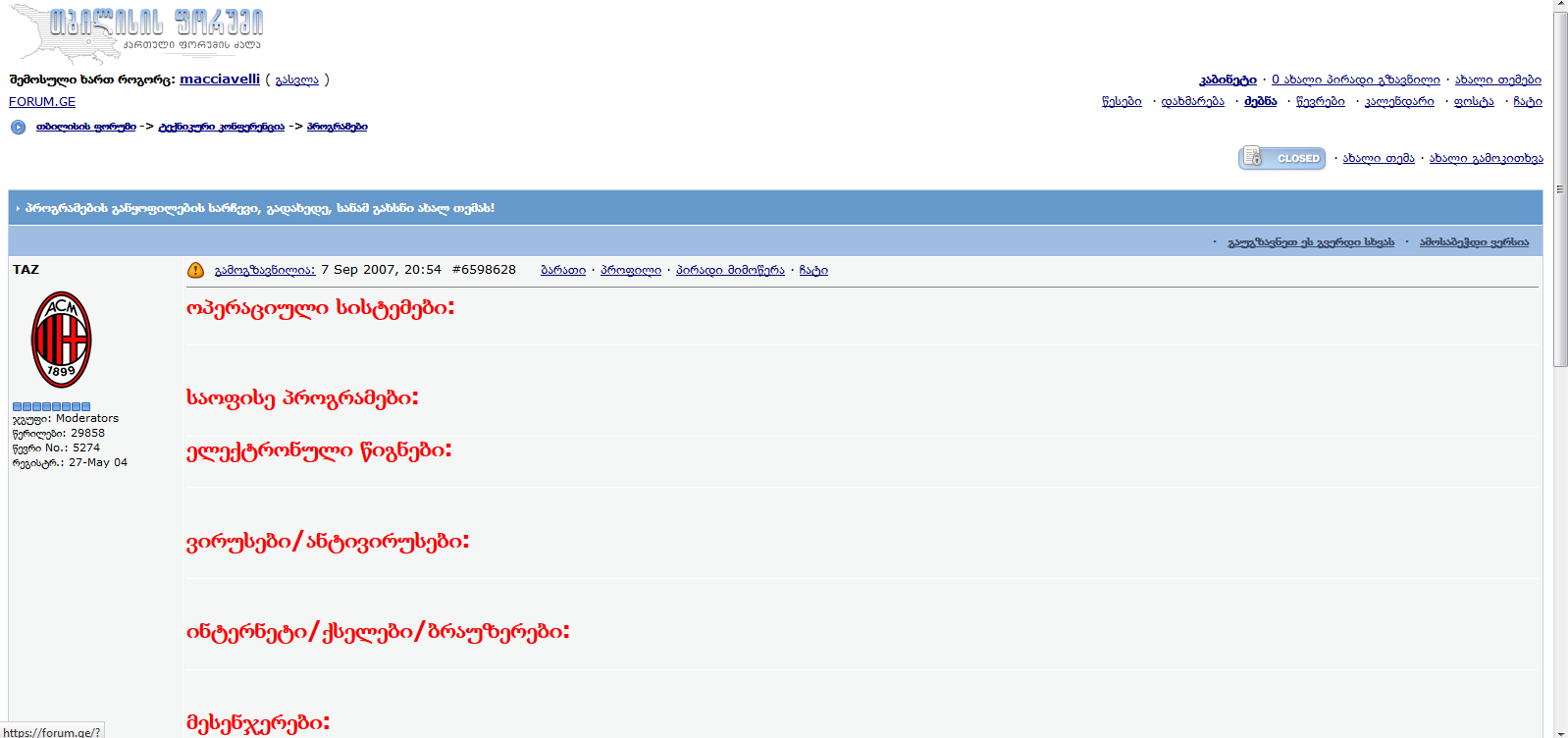Click the post date 7 Sep 2007, 20:54
This screenshot has width=1568, height=738.
click(381, 270)
